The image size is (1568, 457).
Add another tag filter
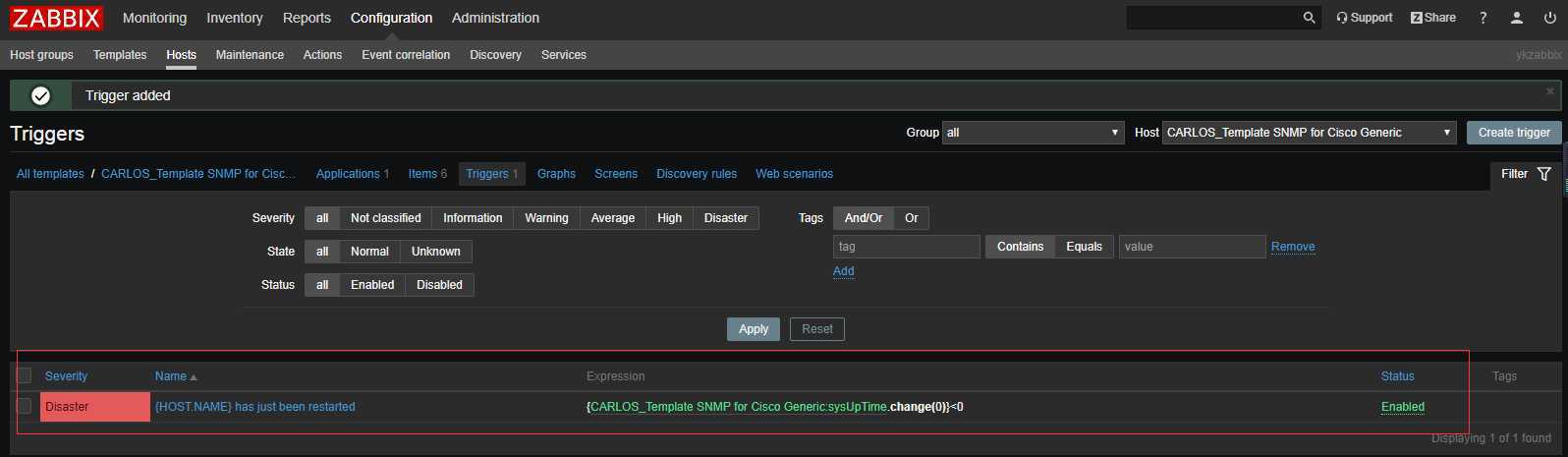[x=844, y=271]
